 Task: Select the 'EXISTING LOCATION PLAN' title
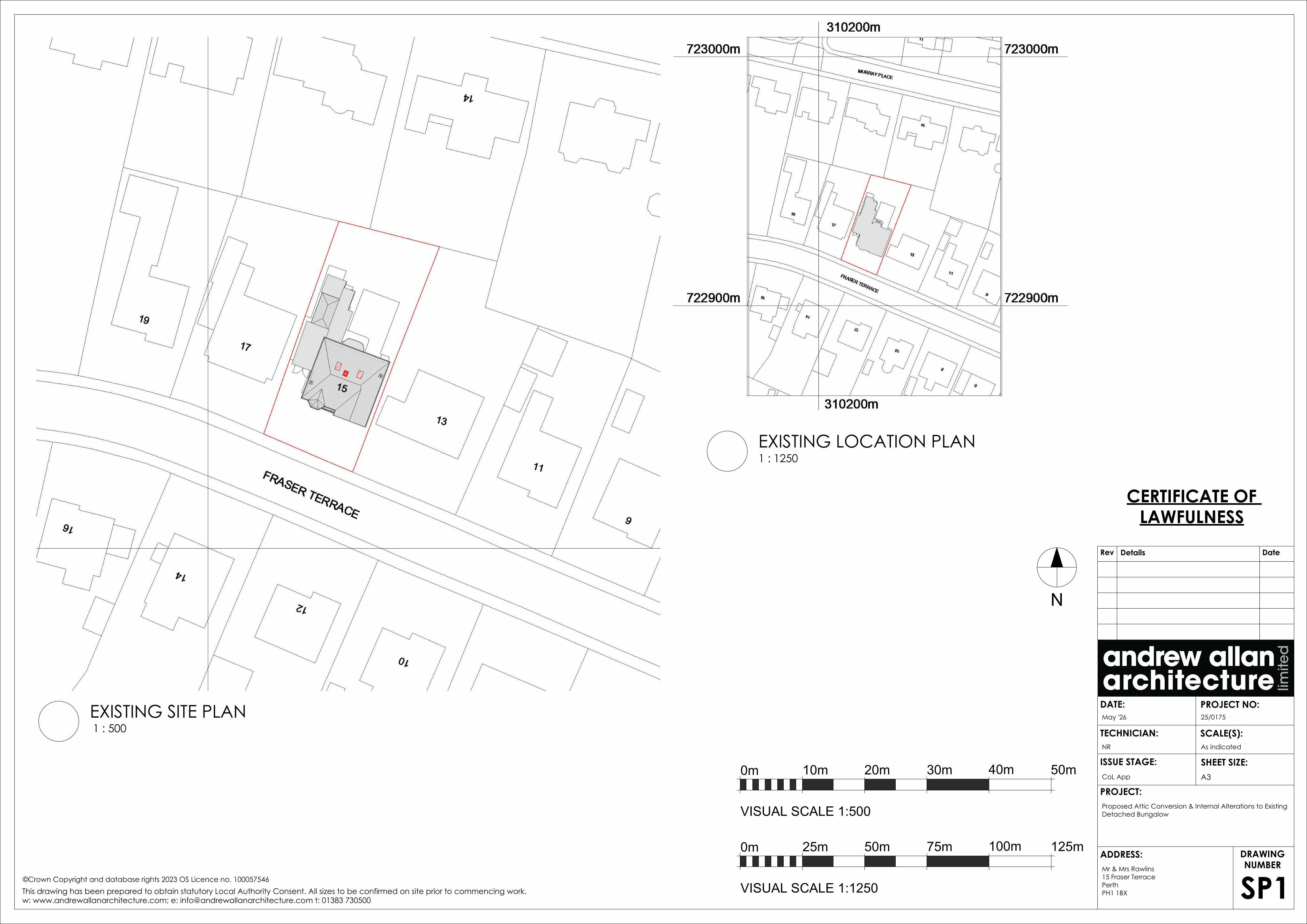866,441
